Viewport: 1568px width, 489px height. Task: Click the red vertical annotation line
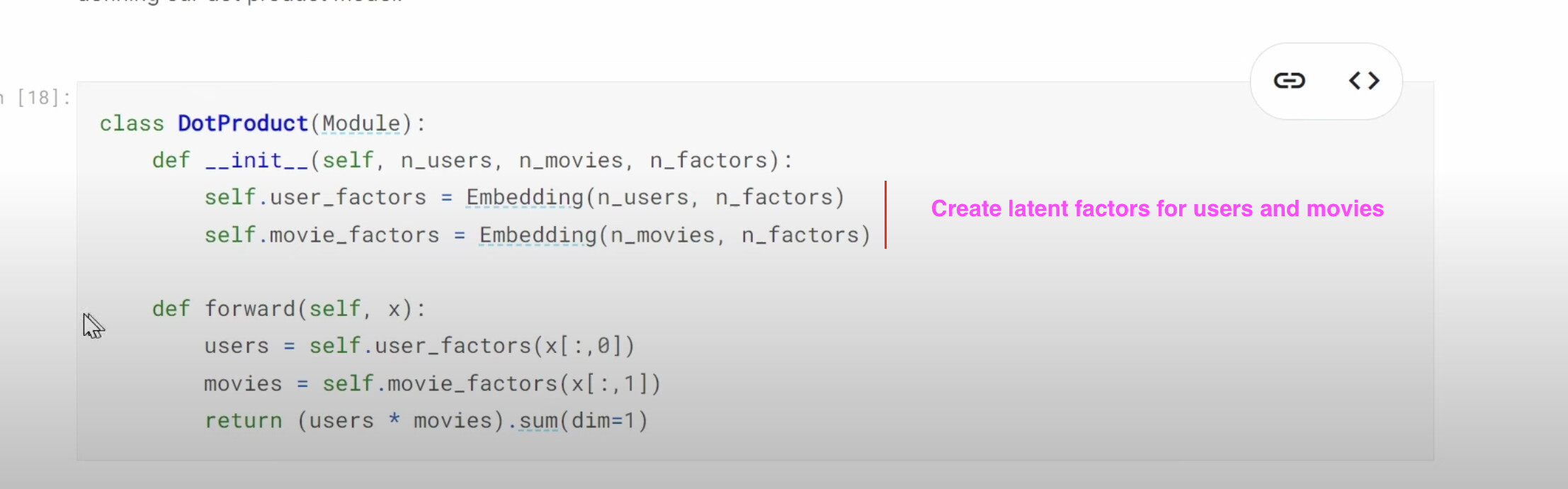(885, 215)
